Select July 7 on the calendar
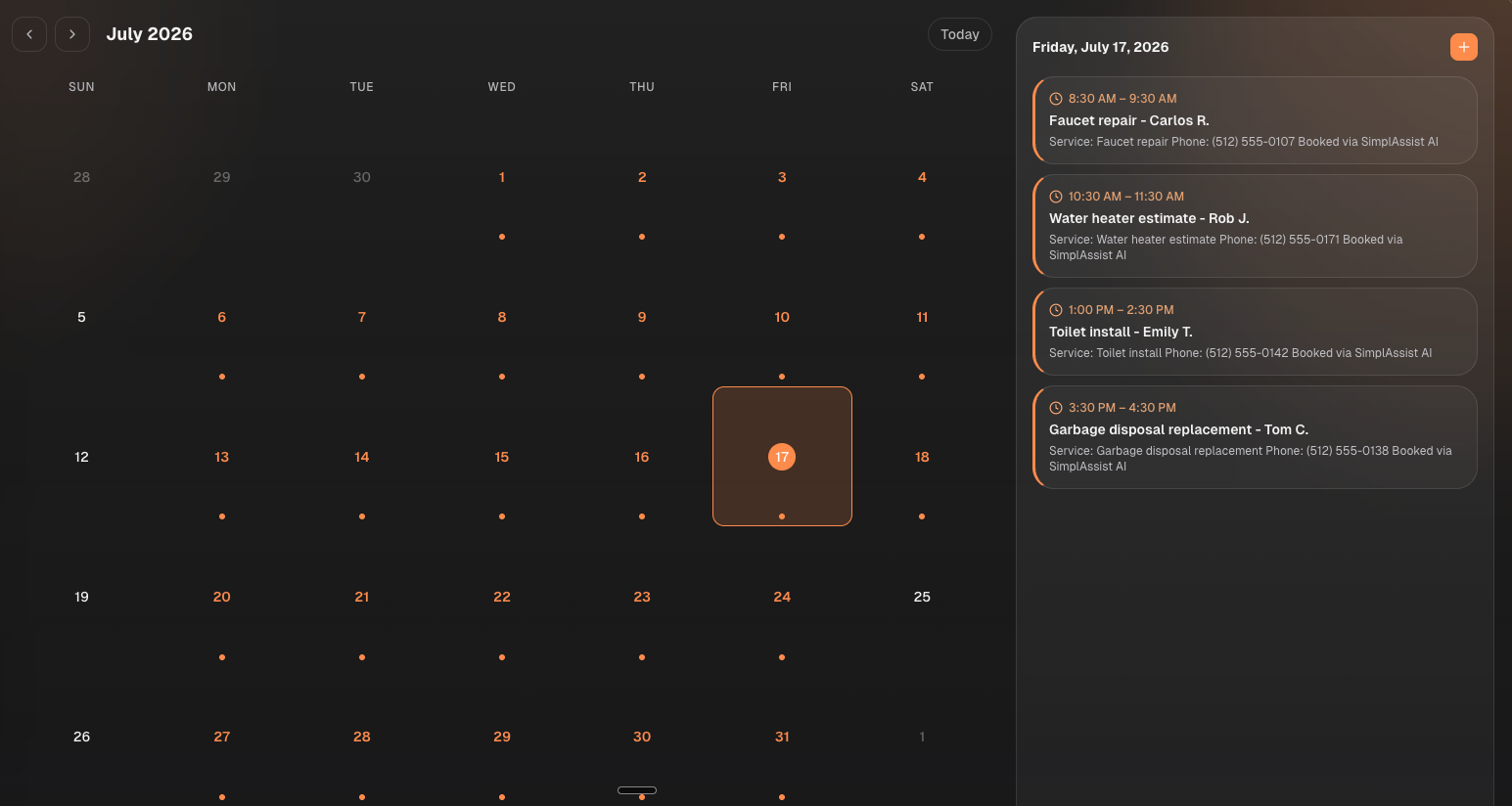The image size is (1512, 806). 362,317
